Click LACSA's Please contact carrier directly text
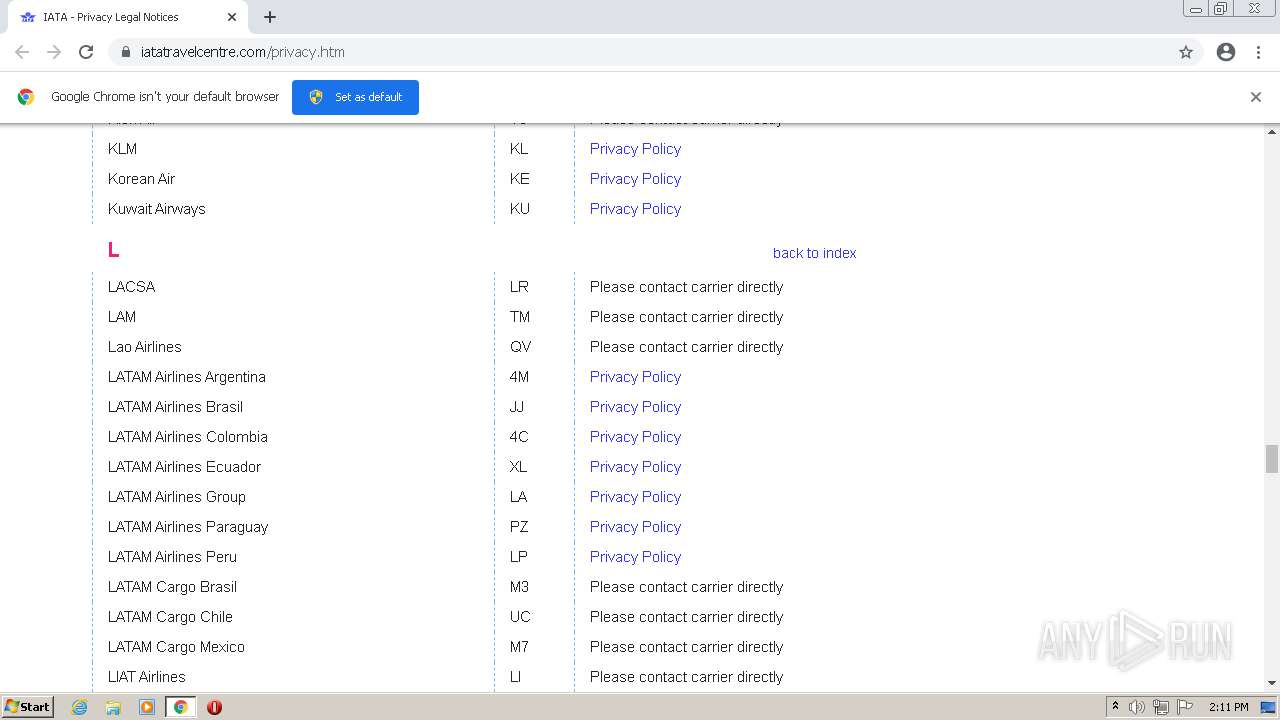 click(686, 287)
